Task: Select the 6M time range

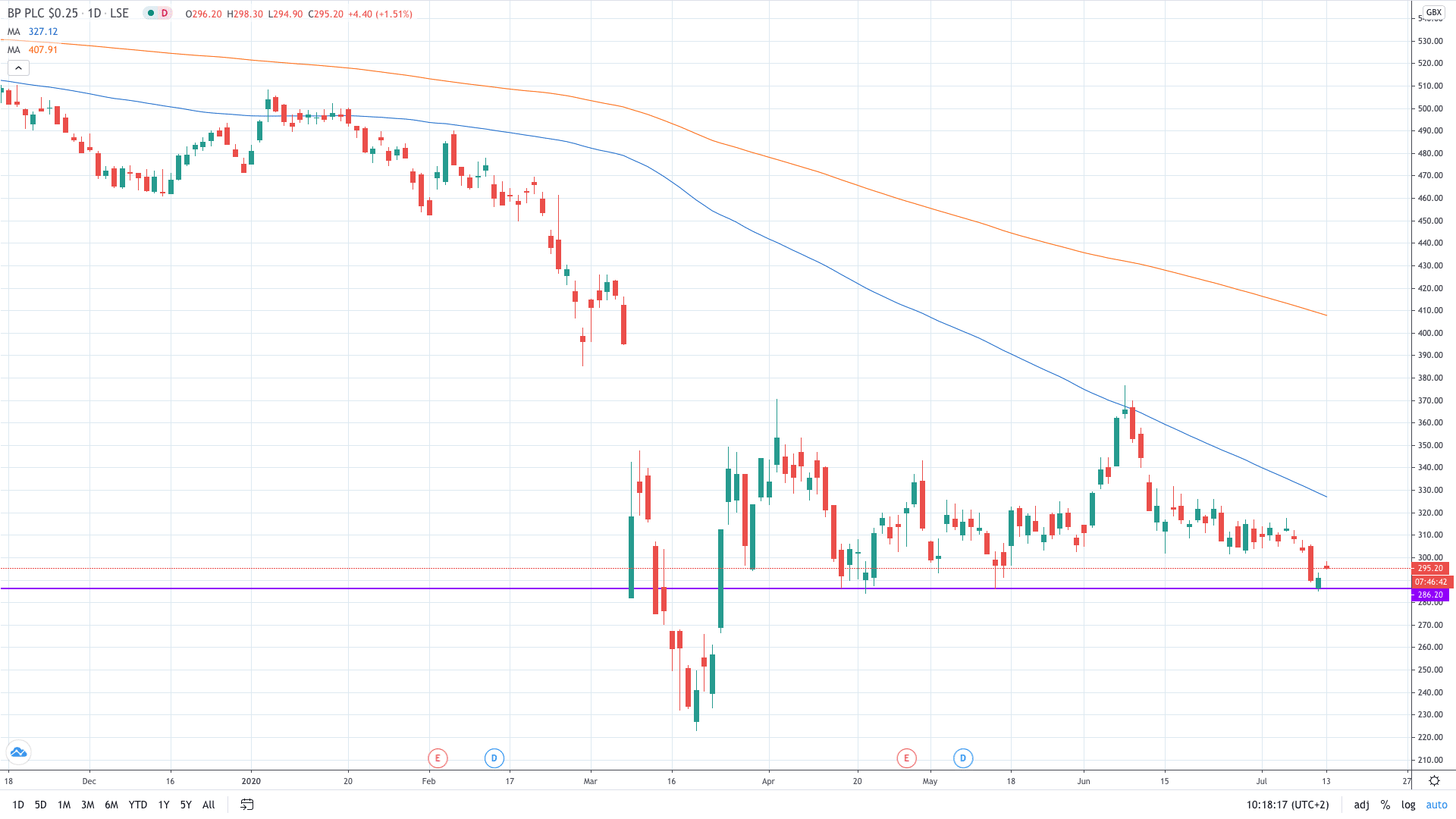Action: (111, 805)
